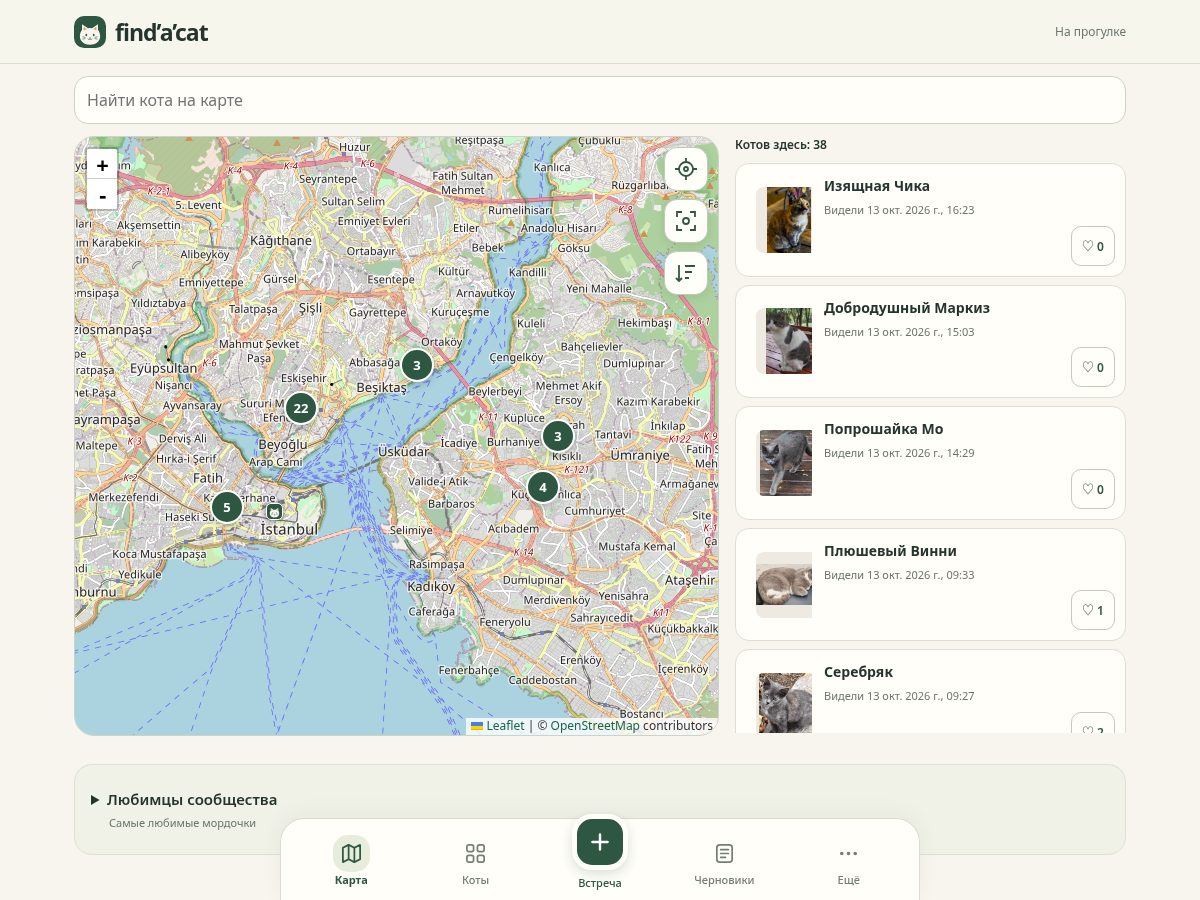The width and height of the screenshot is (1200, 900).
Task: Click Самые любимые мордочки subtitle
Action: (182, 823)
